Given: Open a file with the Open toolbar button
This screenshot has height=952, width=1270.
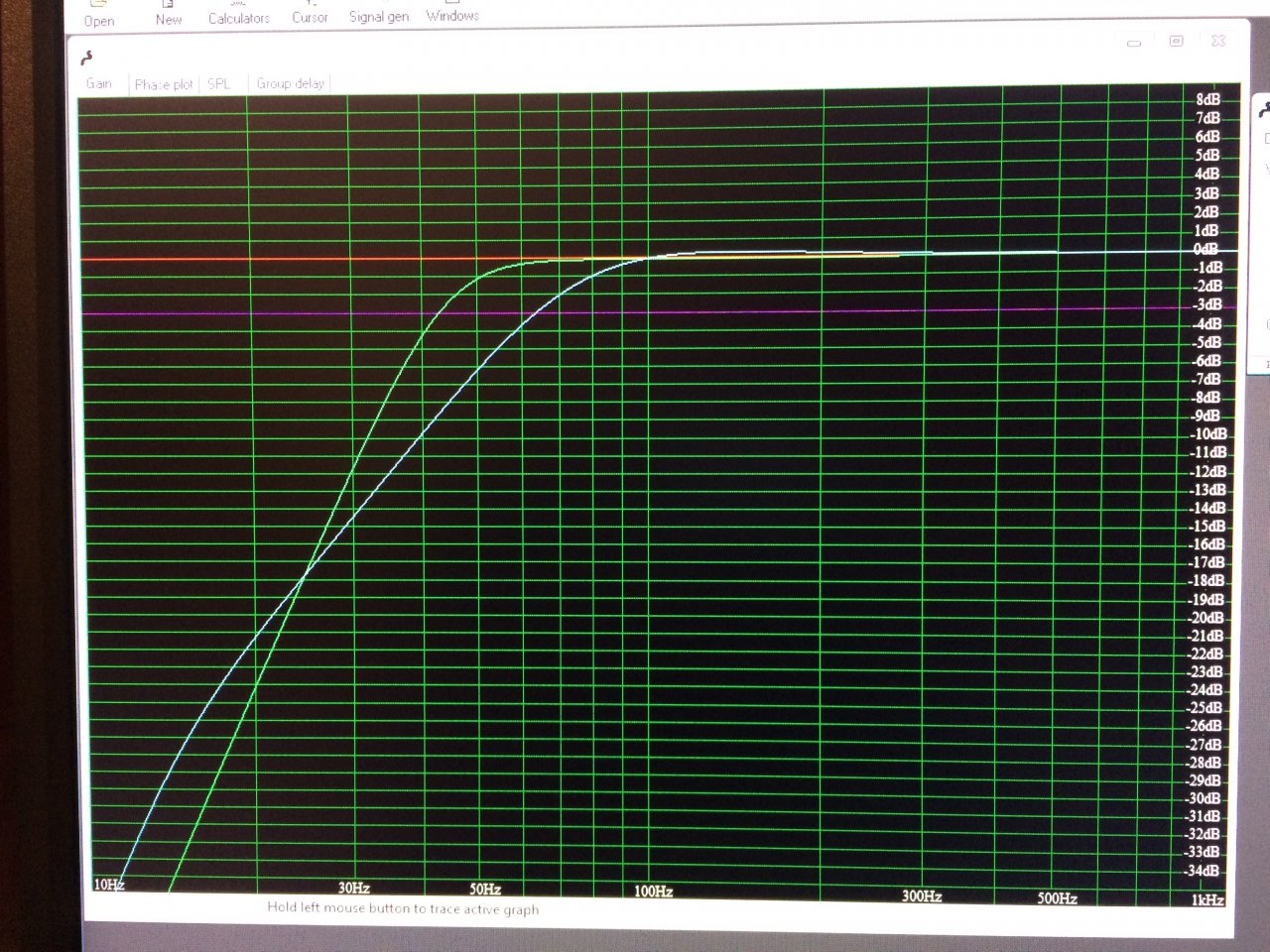Looking at the screenshot, I should pos(99,14).
